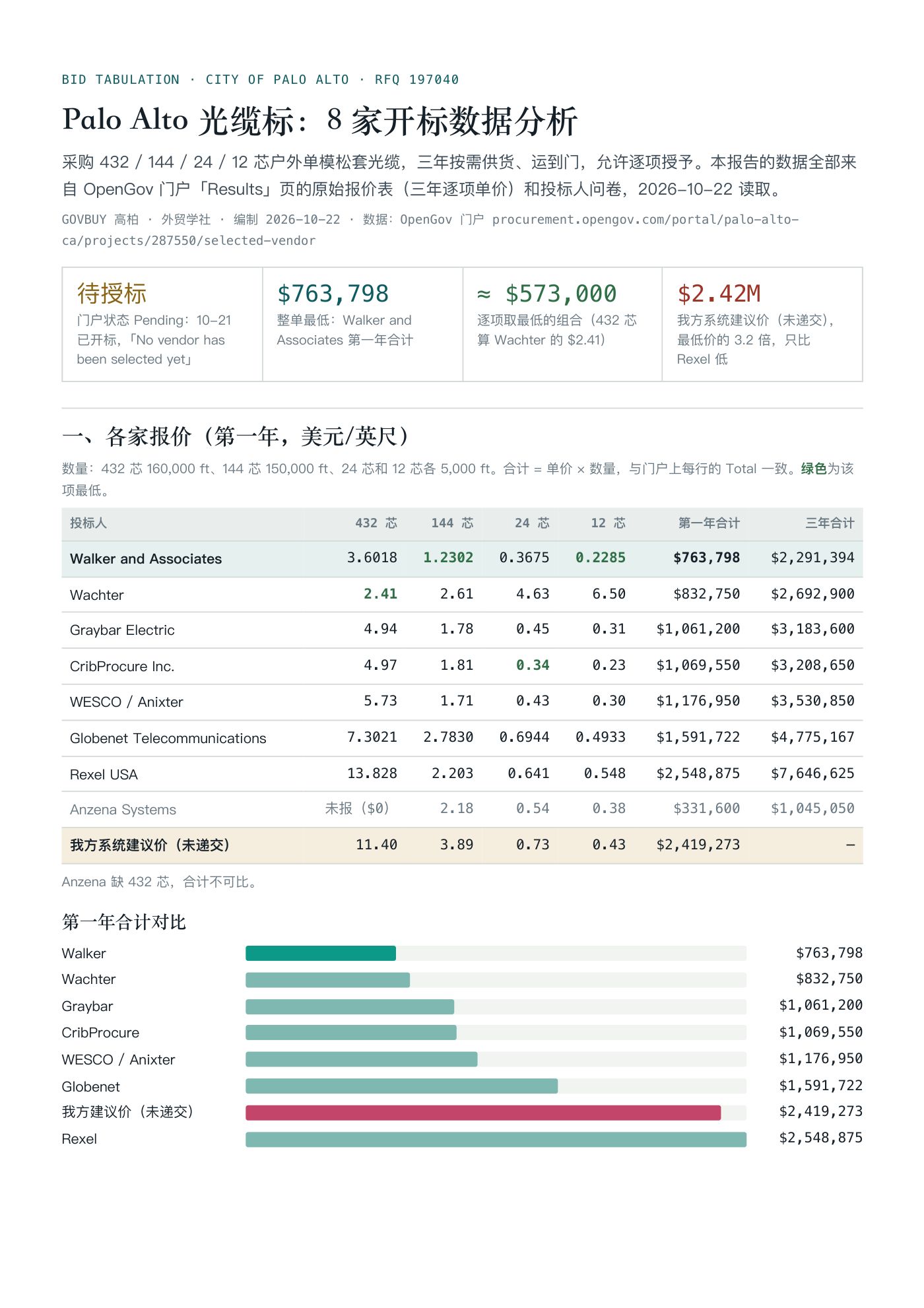Click the "144 芯" column header
Screen dimensions: 924x1308
pos(452,523)
